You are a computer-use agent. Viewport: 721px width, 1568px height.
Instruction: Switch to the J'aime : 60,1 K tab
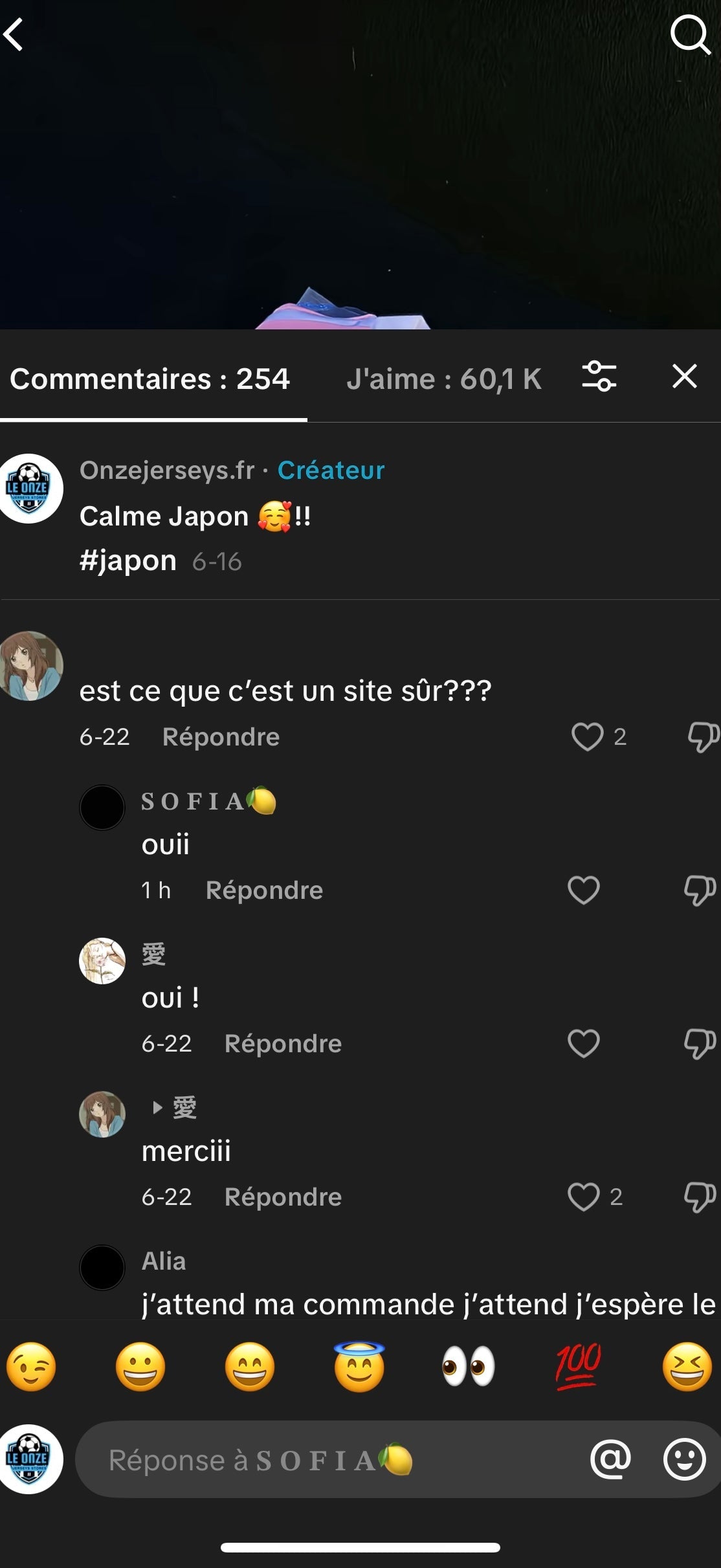(443, 379)
